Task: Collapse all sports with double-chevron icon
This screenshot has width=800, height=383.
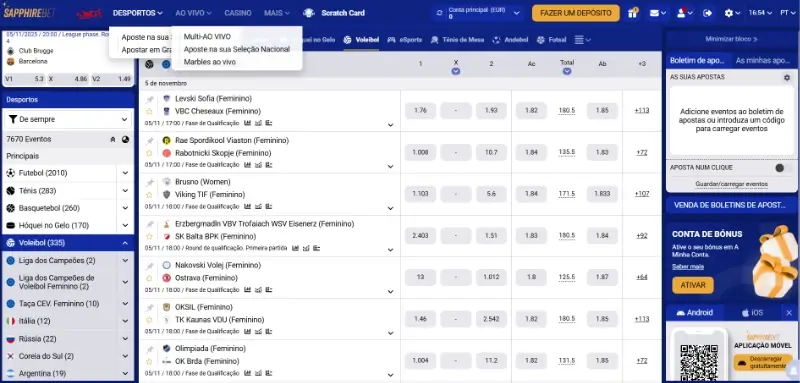Action: pyautogui.click(x=113, y=139)
